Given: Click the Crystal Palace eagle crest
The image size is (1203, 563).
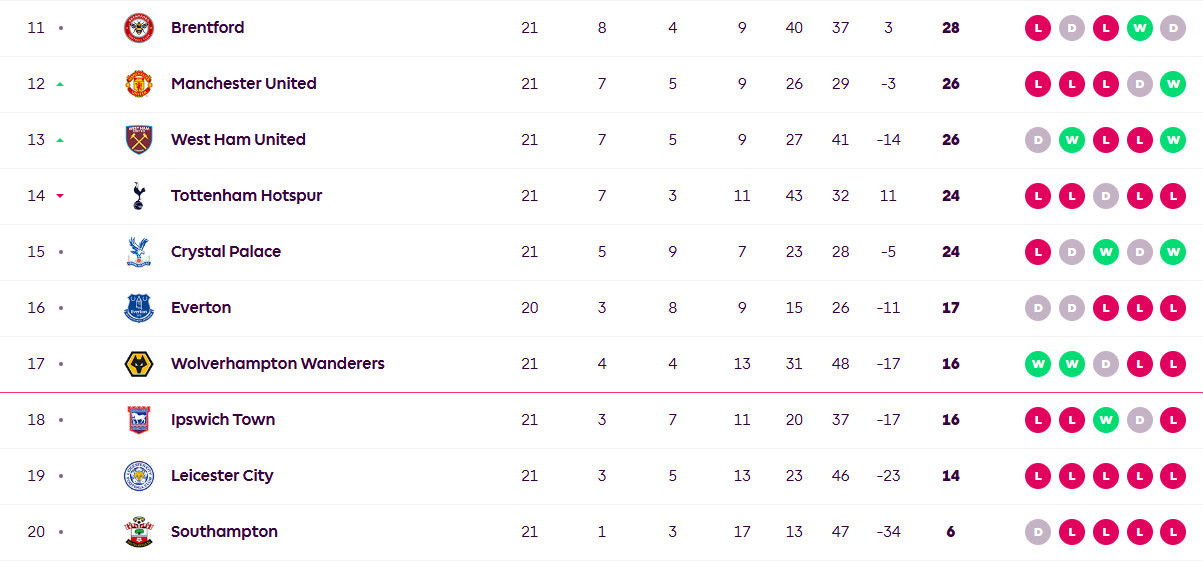Looking at the screenshot, I should tap(139, 252).
